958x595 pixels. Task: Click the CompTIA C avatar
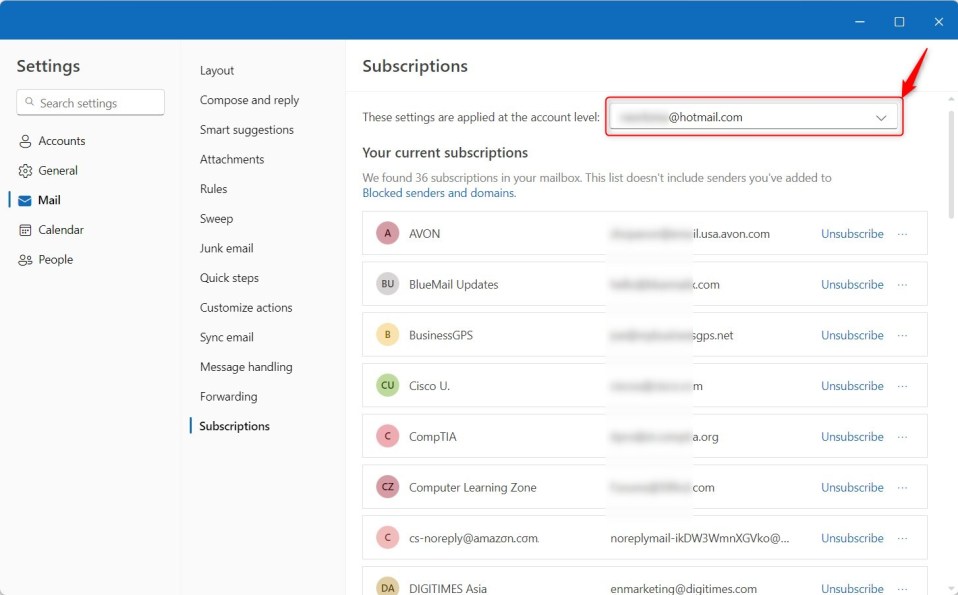(387, 436)
